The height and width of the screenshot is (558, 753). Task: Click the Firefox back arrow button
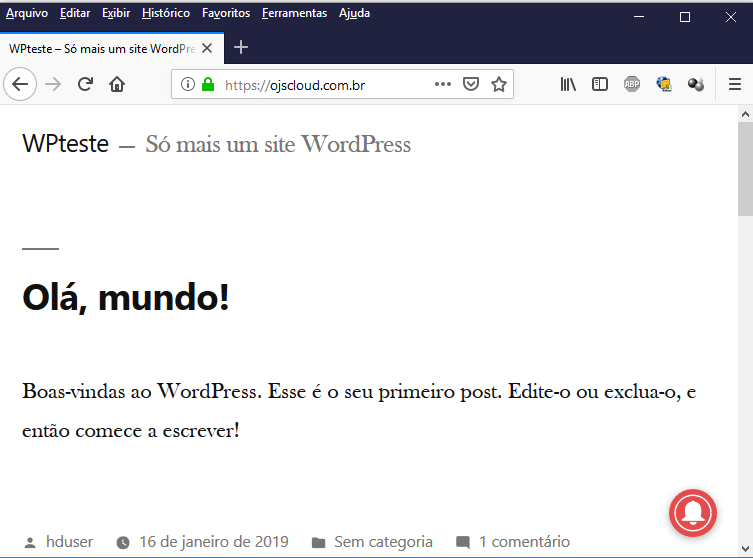tap(20, 85)
